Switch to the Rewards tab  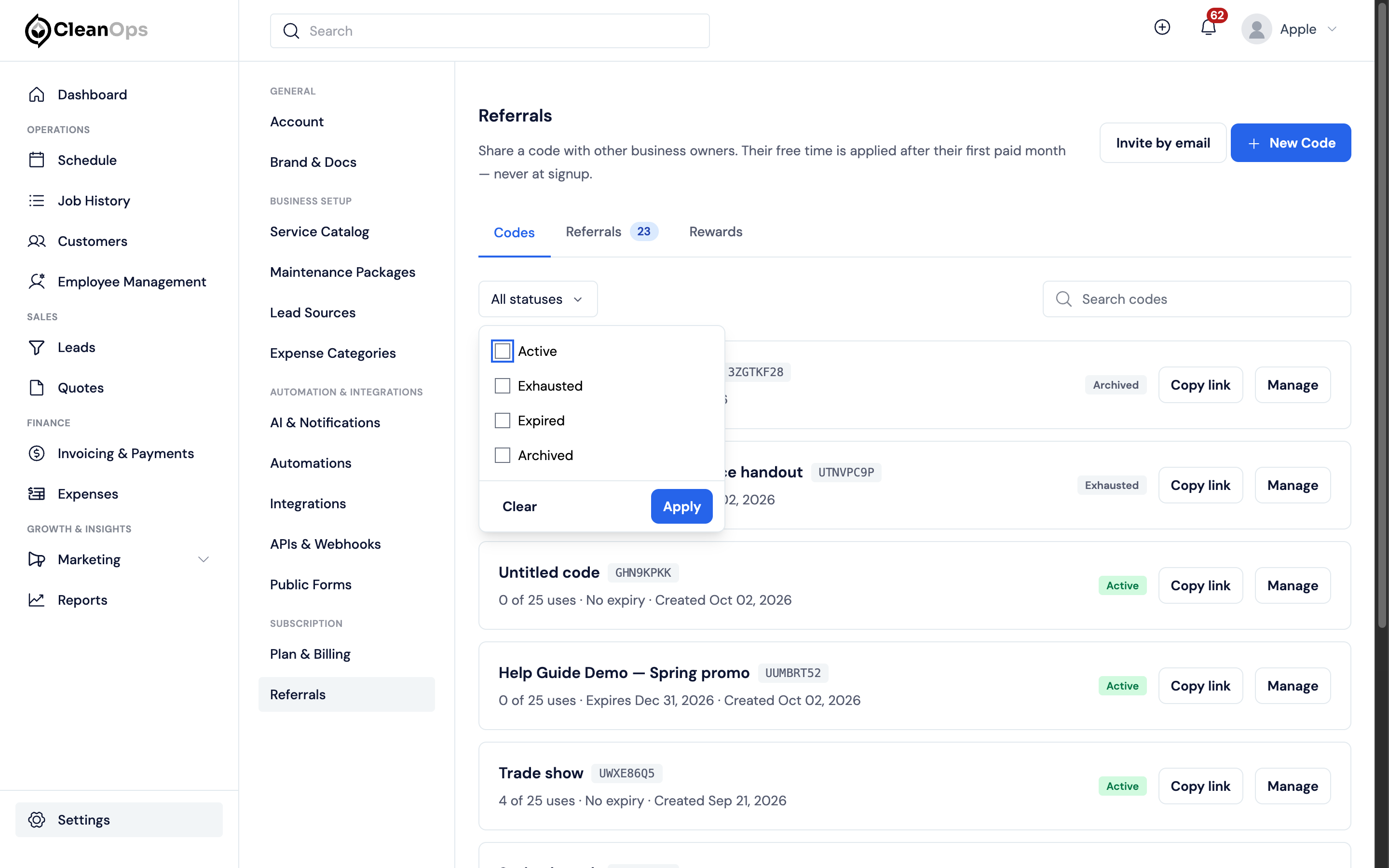(716, 232)
